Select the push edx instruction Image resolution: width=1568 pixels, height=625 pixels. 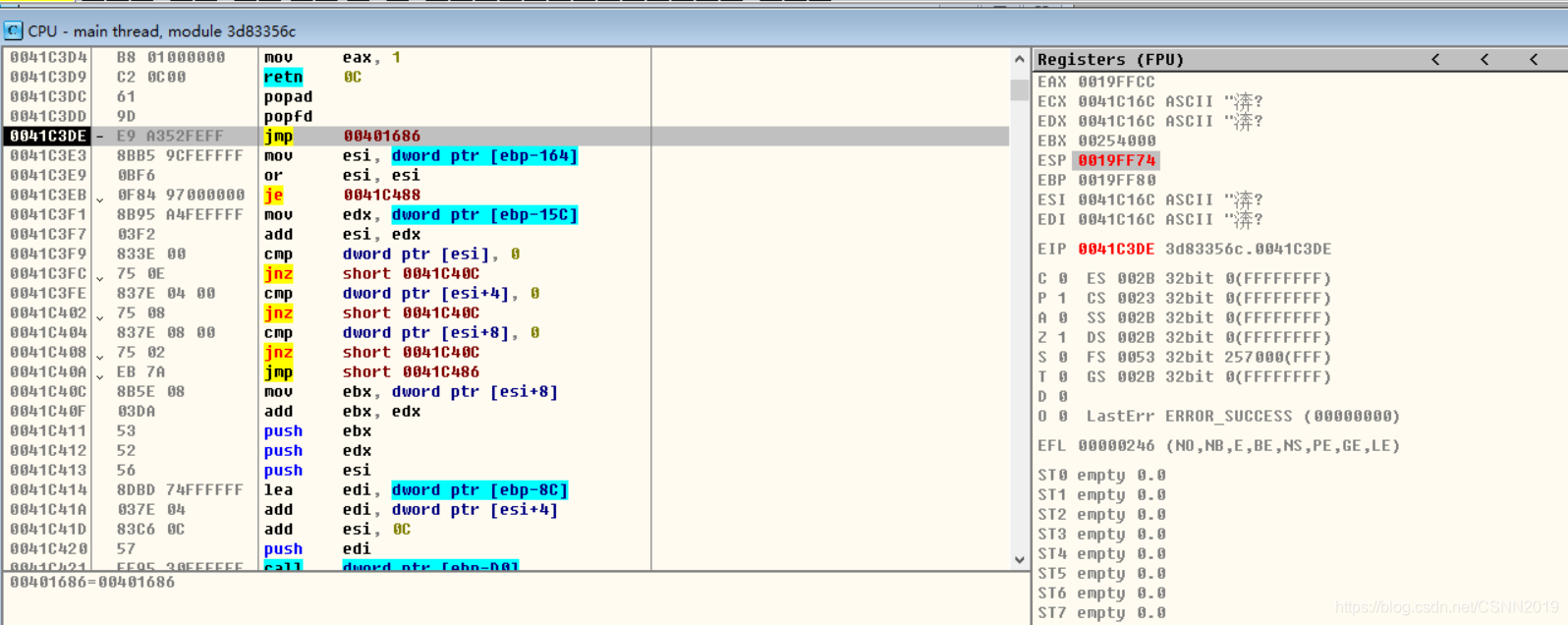tap(317, 450)
